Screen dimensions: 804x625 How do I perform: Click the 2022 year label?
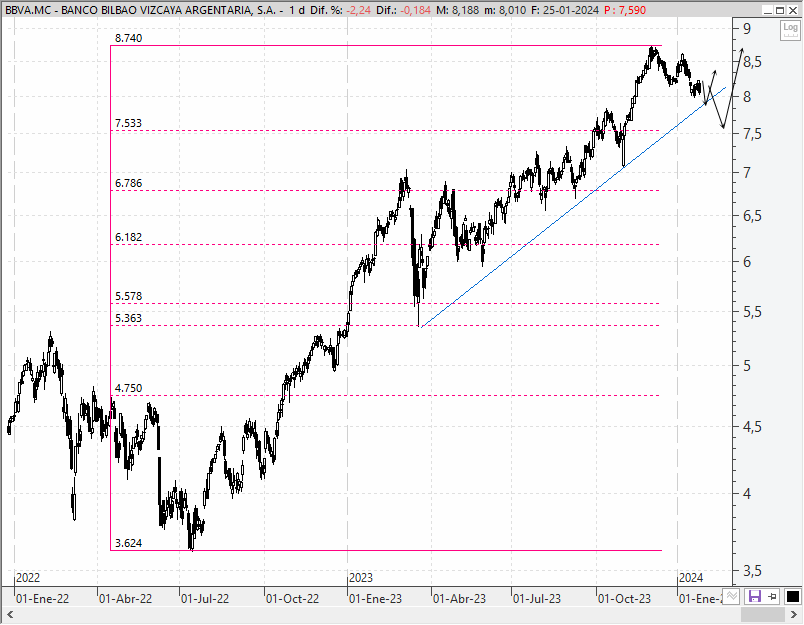pos(28,578)
